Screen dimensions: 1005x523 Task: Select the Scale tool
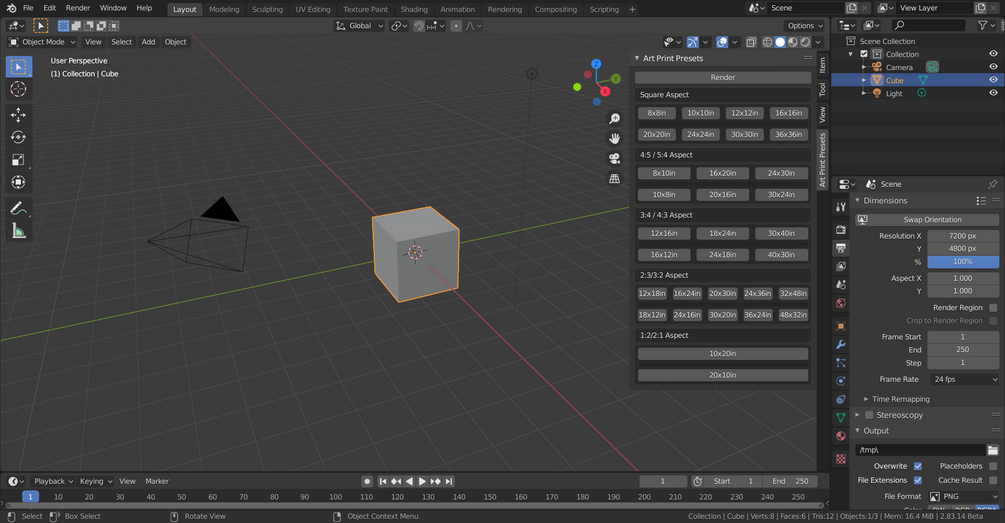pos(19,160)
